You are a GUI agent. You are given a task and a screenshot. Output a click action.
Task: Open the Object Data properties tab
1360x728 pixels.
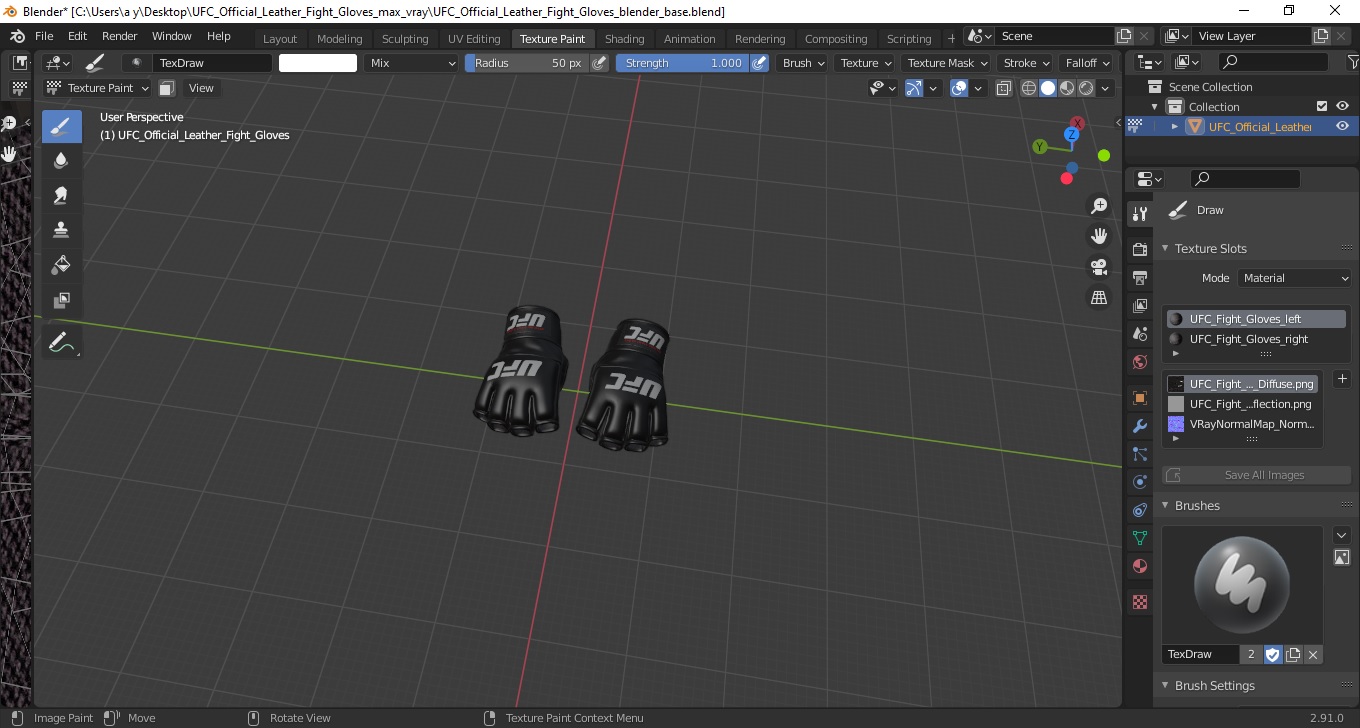(x=1139, y=538)
